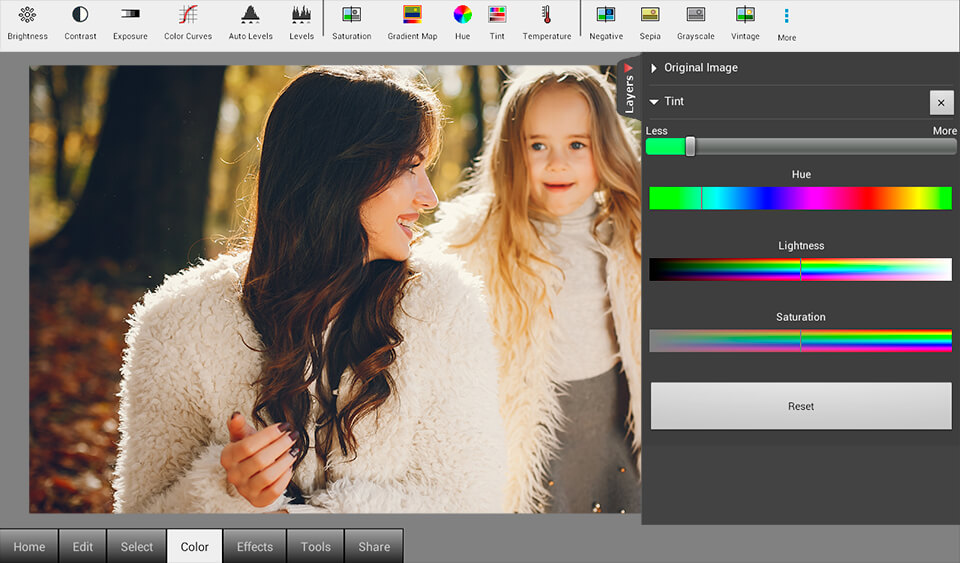Viewport: 960px width, 563px height.
Task: Set value on the Saturation bar
Action: (800, 341)
